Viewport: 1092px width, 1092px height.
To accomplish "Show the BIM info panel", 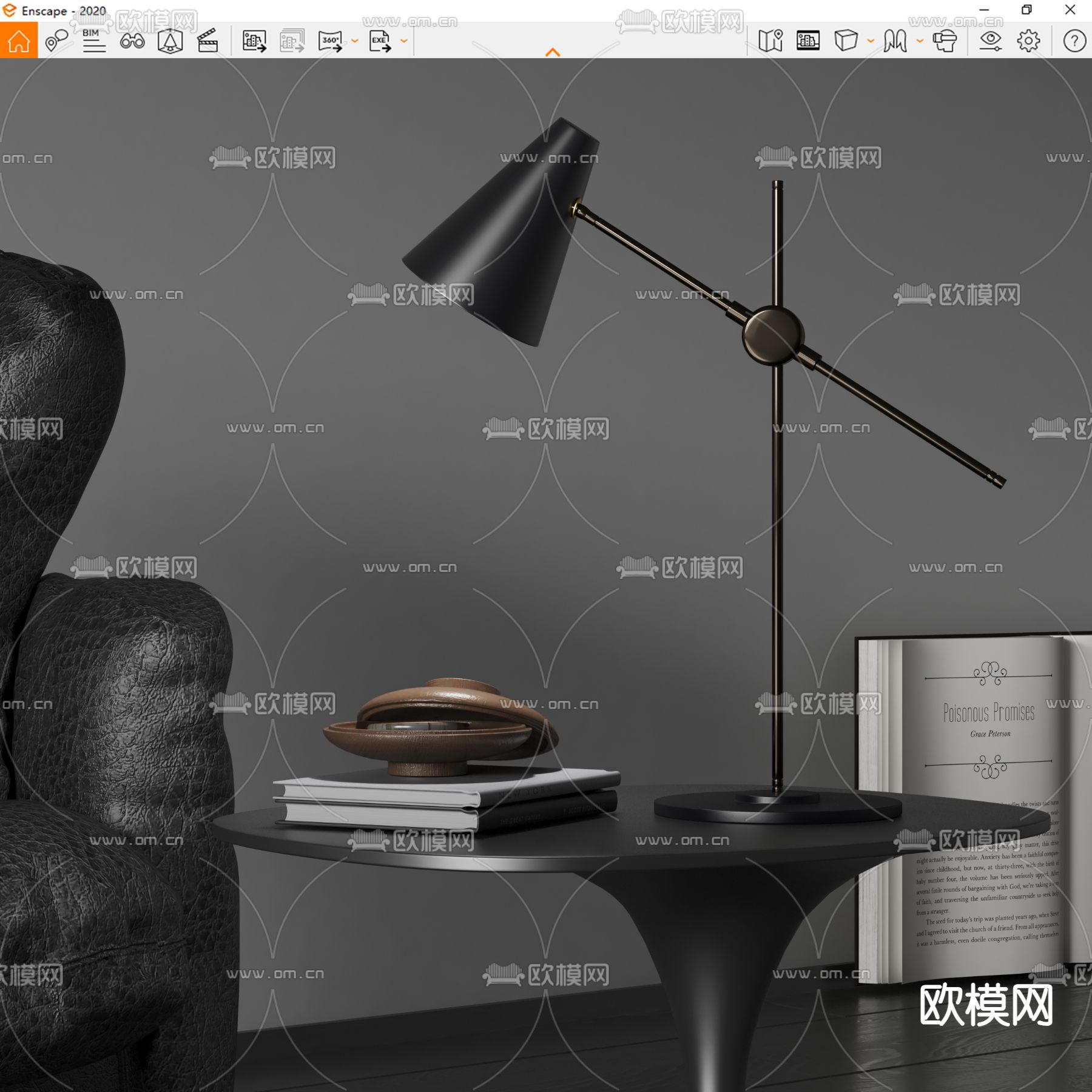I will 94,41.
